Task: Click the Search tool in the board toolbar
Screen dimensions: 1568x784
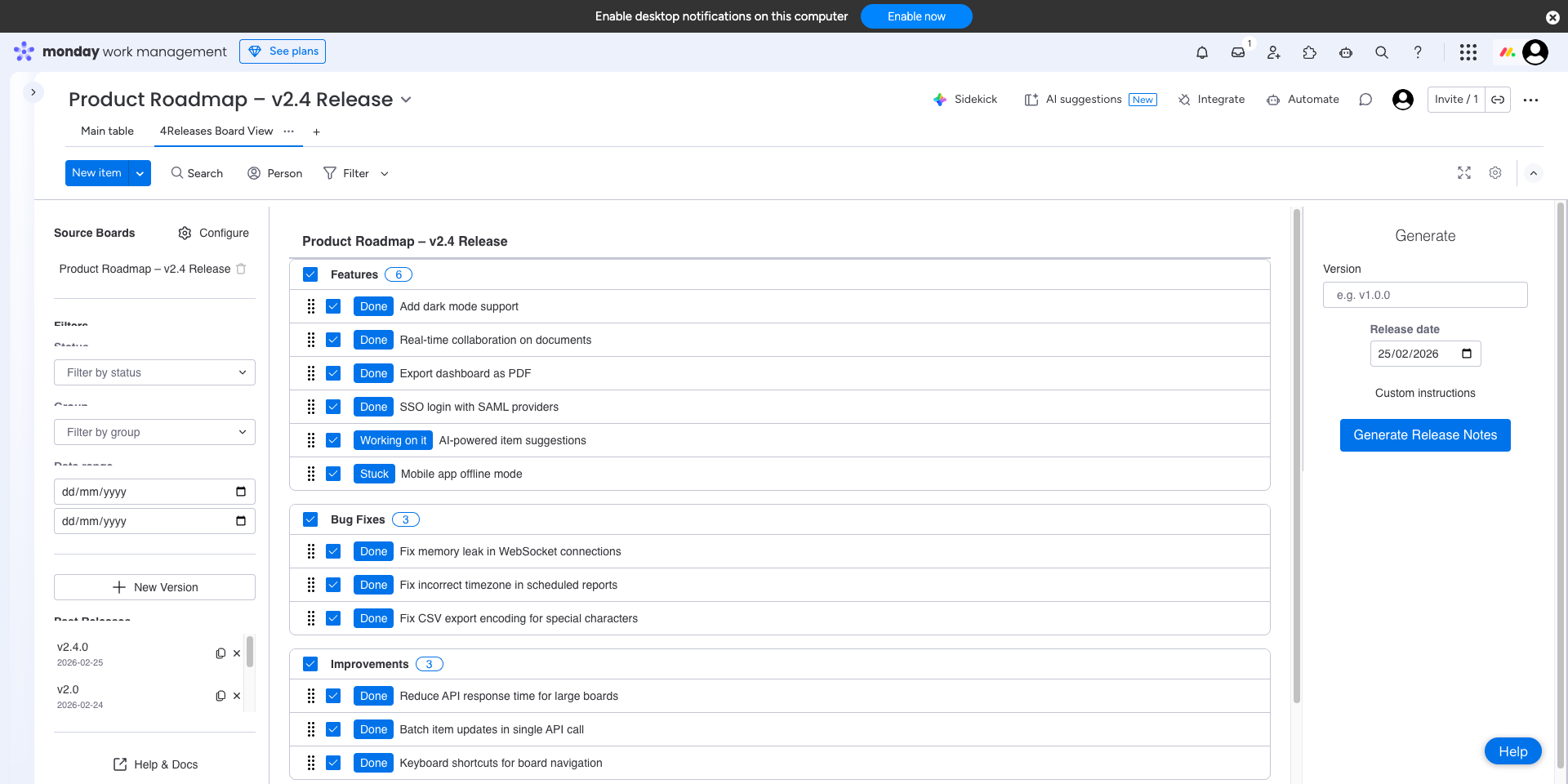Action: point(197,173)
